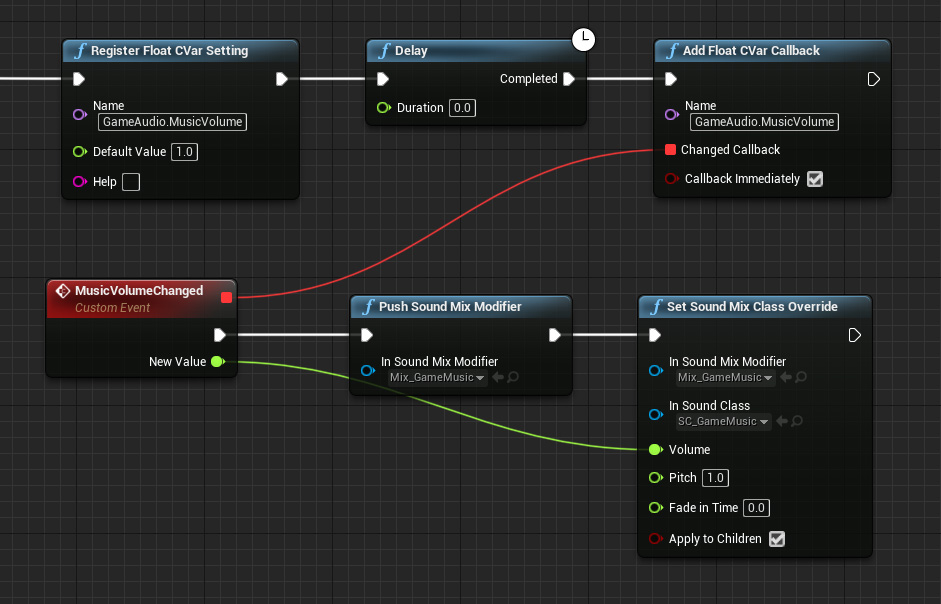Open Mix_GameMusic dropdown on Push Sound Mix Modifier

point(437,378)
